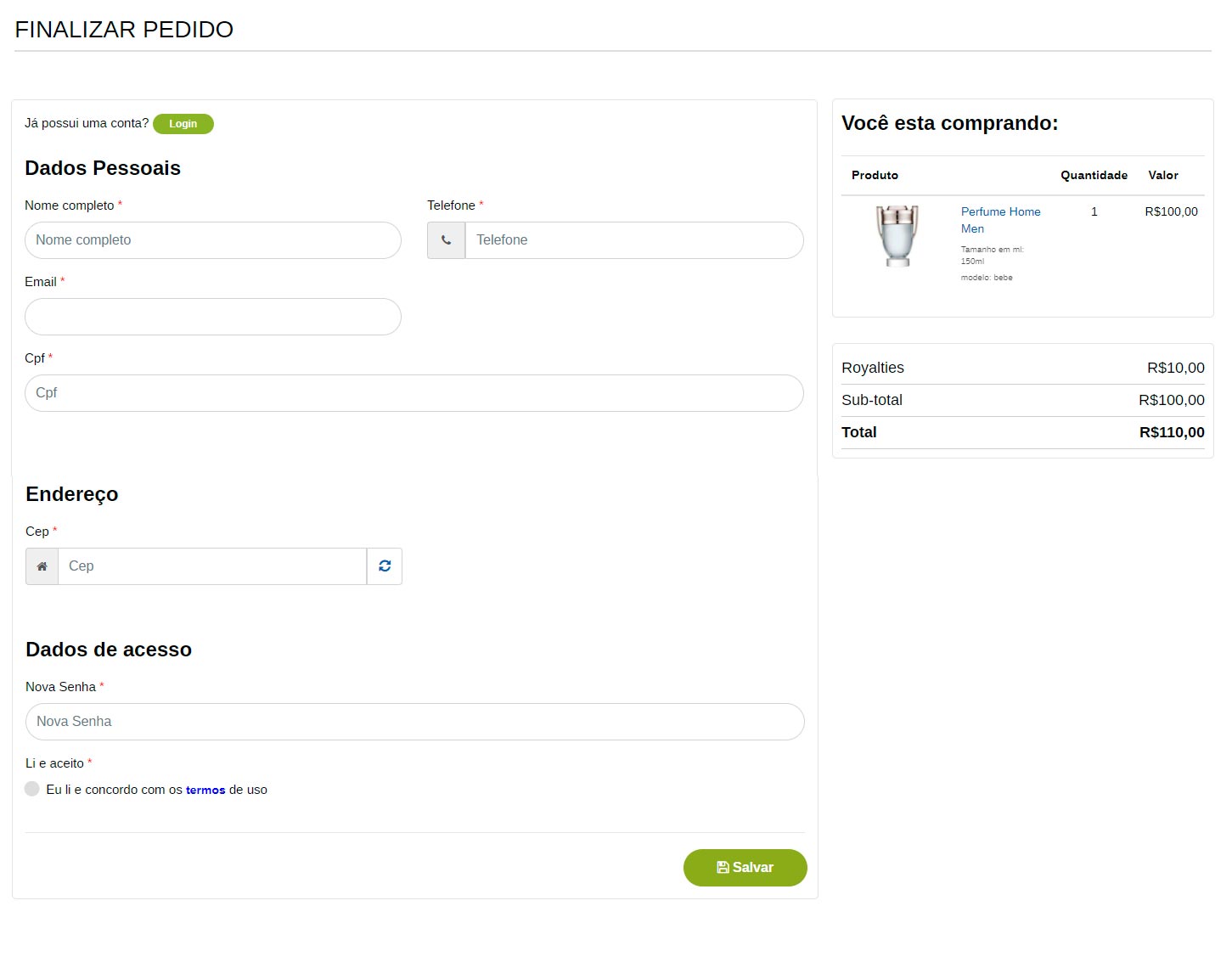Click the phone icon beside Telefone field

[x=446, y=240]
